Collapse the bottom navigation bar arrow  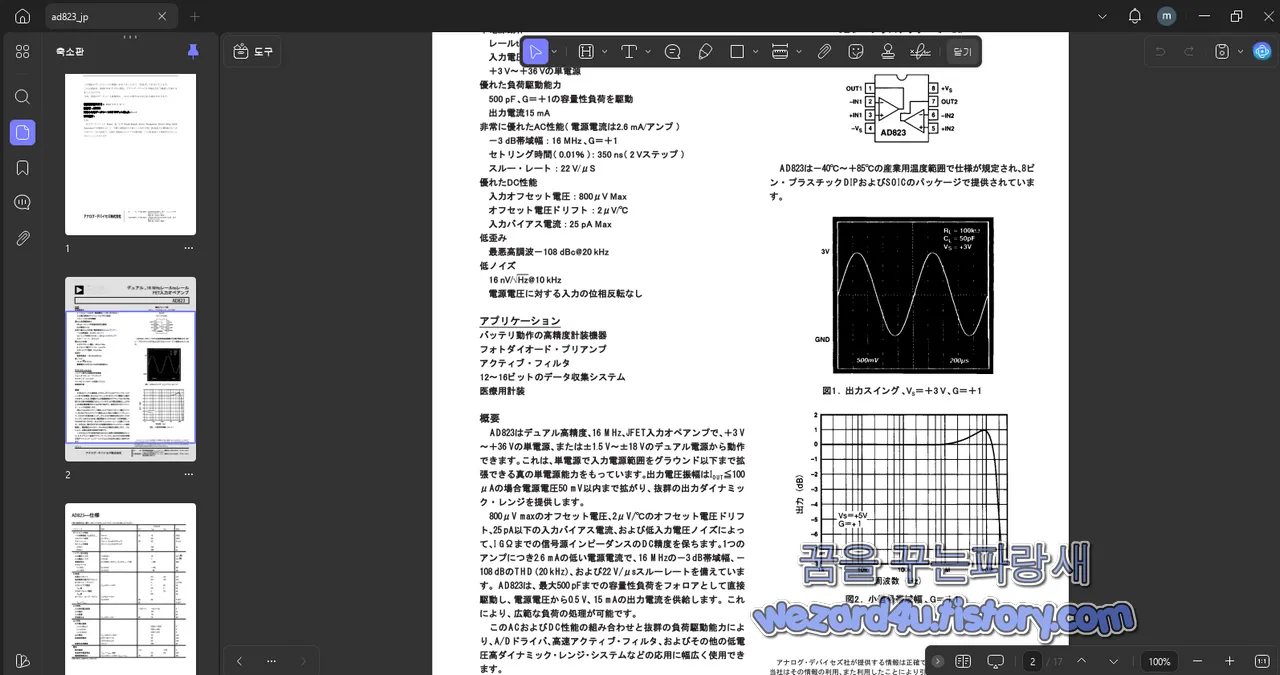(938, 661)
